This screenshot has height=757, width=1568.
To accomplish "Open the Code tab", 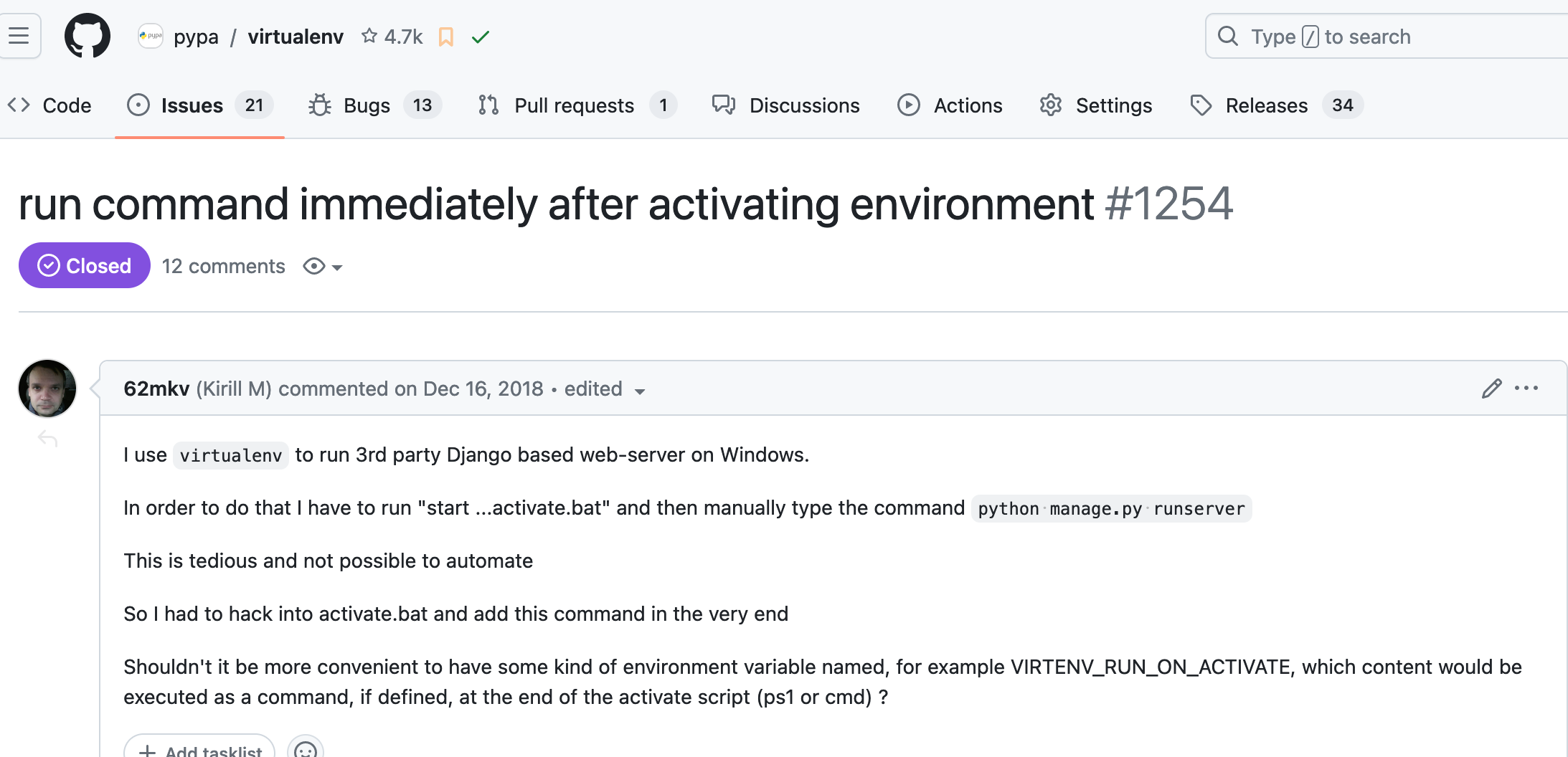I will click(50, 105).
